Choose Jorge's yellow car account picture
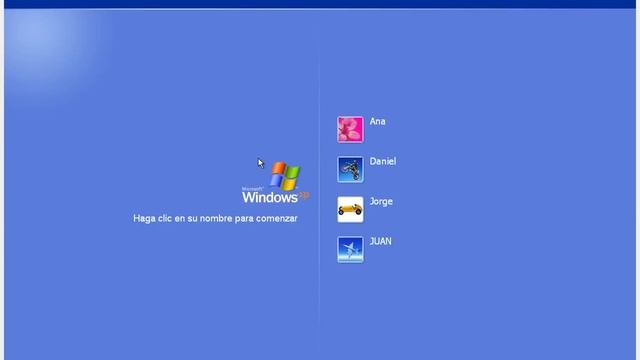The width and height of the screenshot is (640, 360). click(350, 209)
